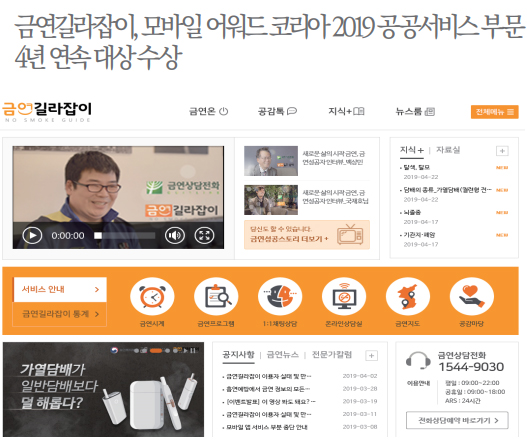The width and height of the screenshot is (527, 446).
Task: Open the 공감마당 heart-in-hand icon
Action: pyautogui.click(x=472, y=297)
